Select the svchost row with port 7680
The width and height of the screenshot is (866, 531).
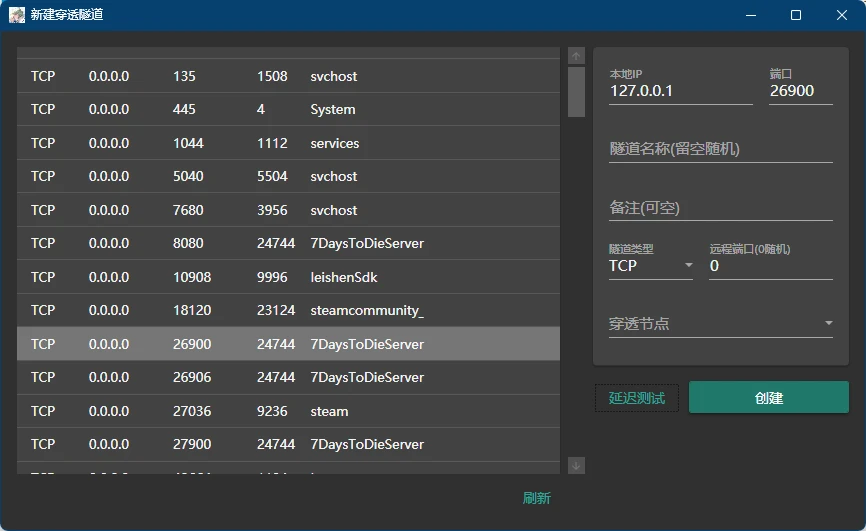pyautogui.click(x=288, y=210)
